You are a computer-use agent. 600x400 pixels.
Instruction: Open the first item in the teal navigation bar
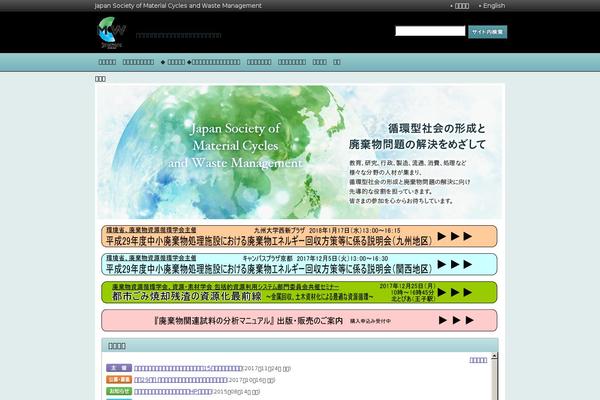[x=107, y=62]
